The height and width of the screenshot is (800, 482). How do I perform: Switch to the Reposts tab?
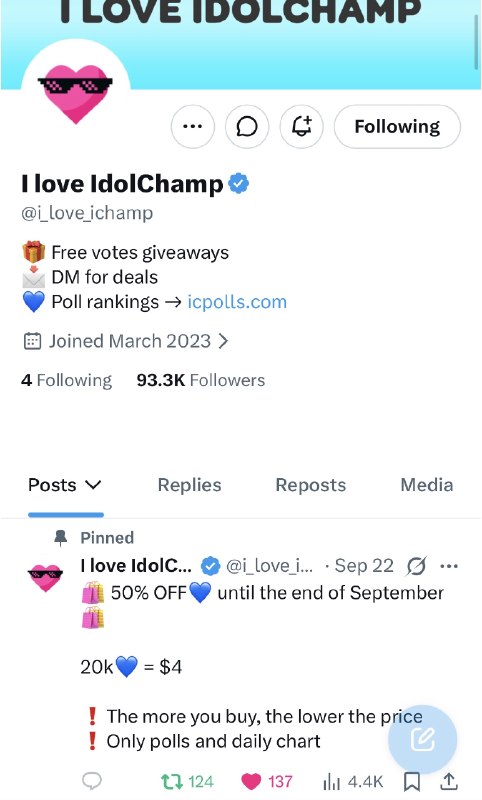pyautogui.click(x=311, y=485)
